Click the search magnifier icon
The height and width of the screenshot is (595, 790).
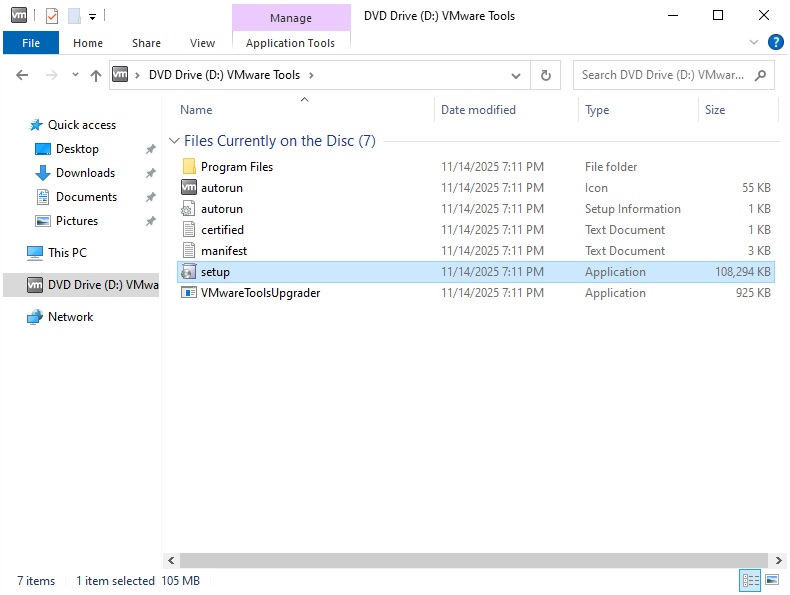[761, 75]
